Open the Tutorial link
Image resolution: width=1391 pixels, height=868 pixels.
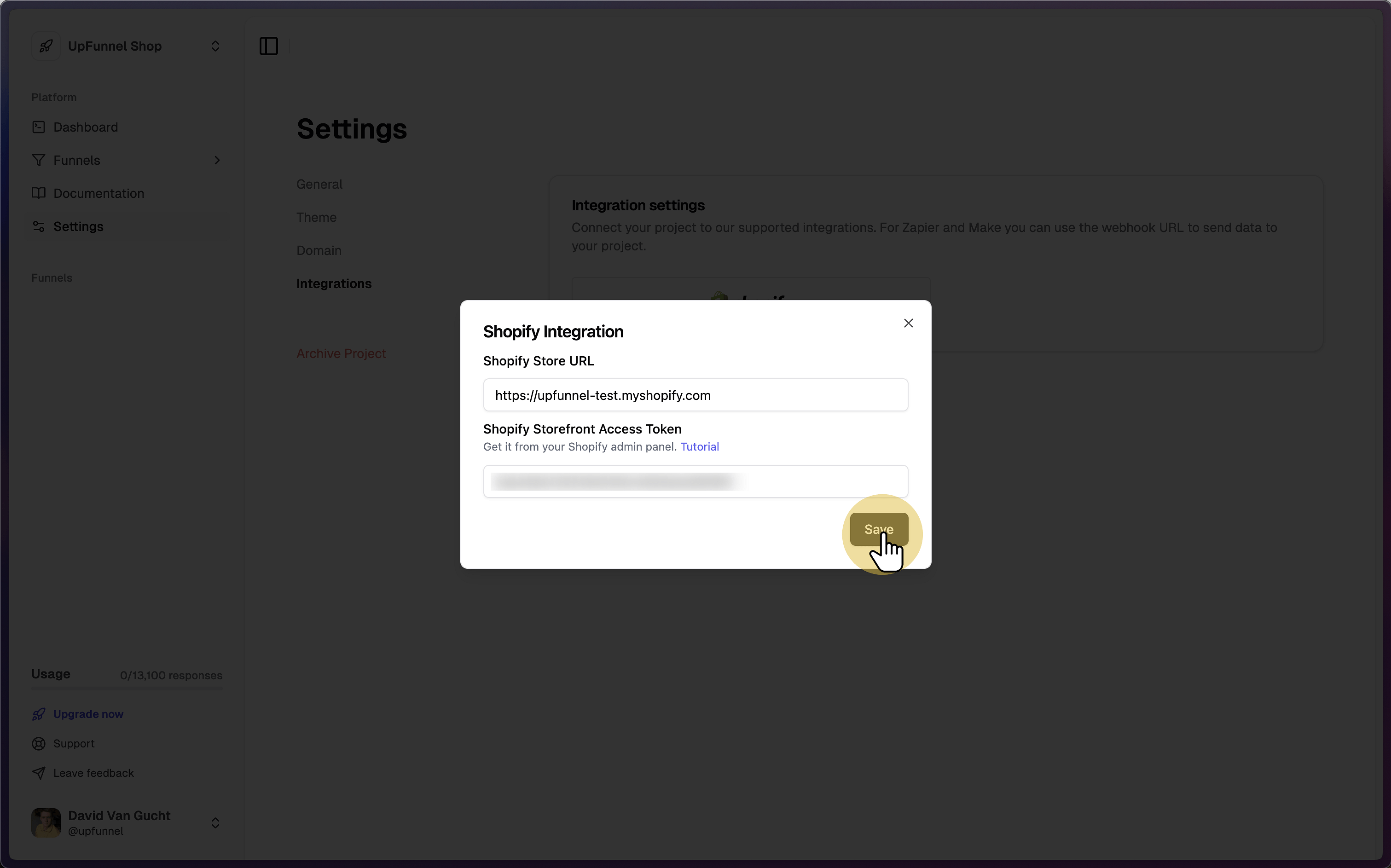[x=699, y=446]
